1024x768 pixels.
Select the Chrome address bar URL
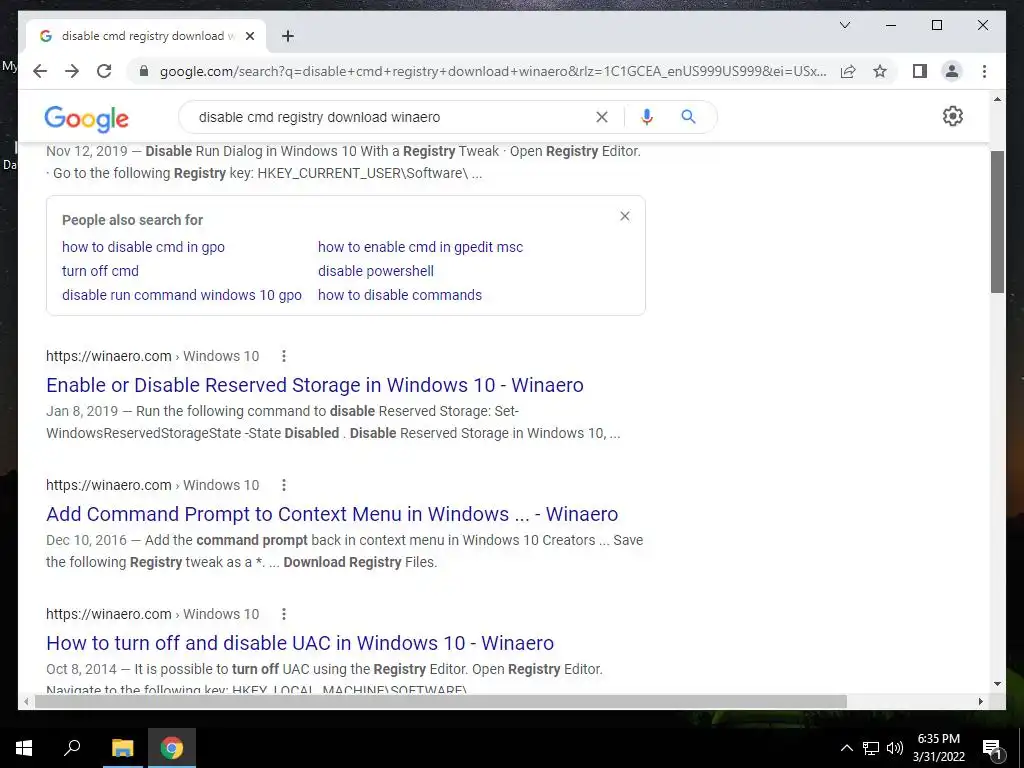pyautogui.click(x=493, y=71)
